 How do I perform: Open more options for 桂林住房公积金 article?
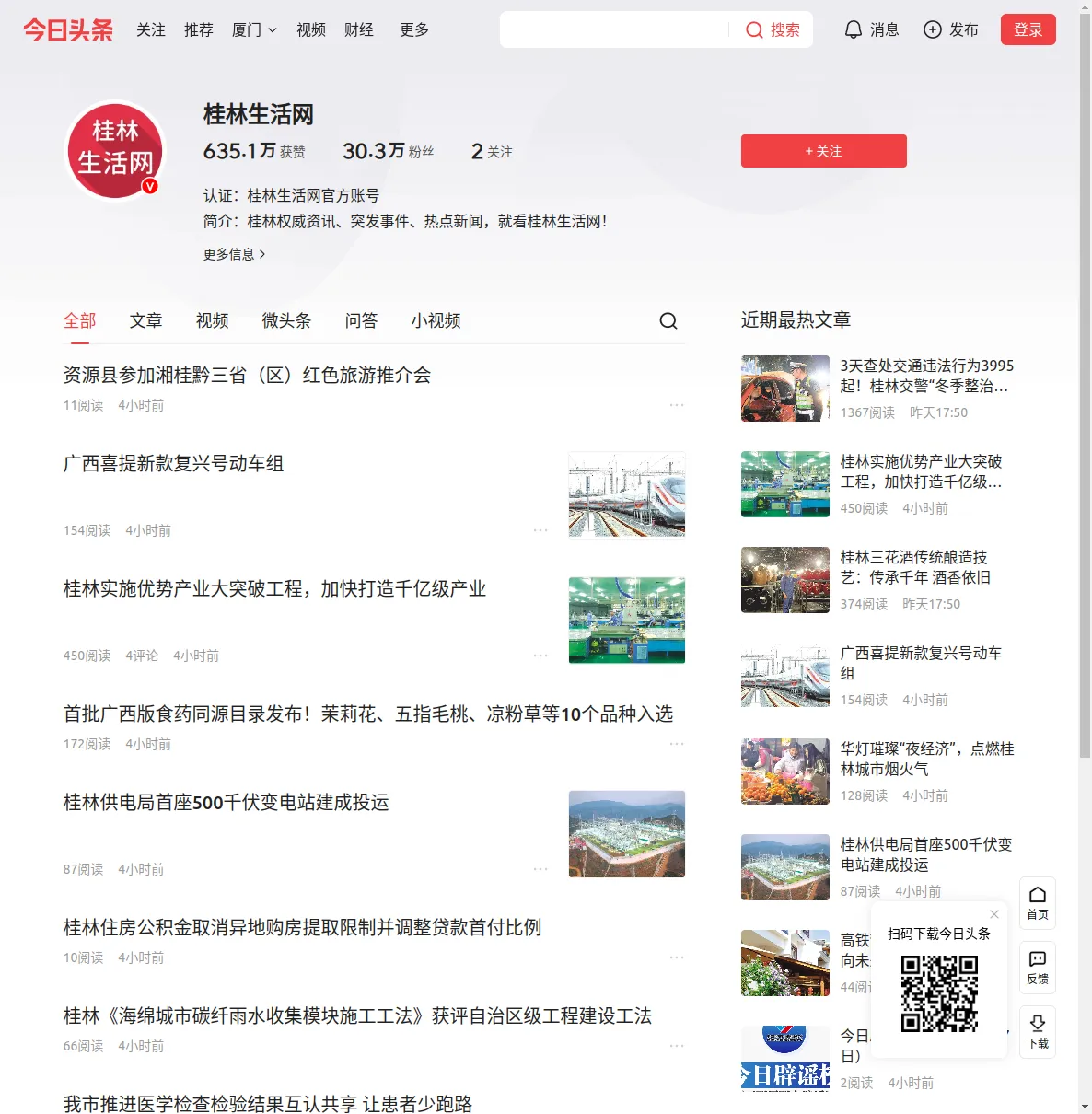click(x=677, y=957)
